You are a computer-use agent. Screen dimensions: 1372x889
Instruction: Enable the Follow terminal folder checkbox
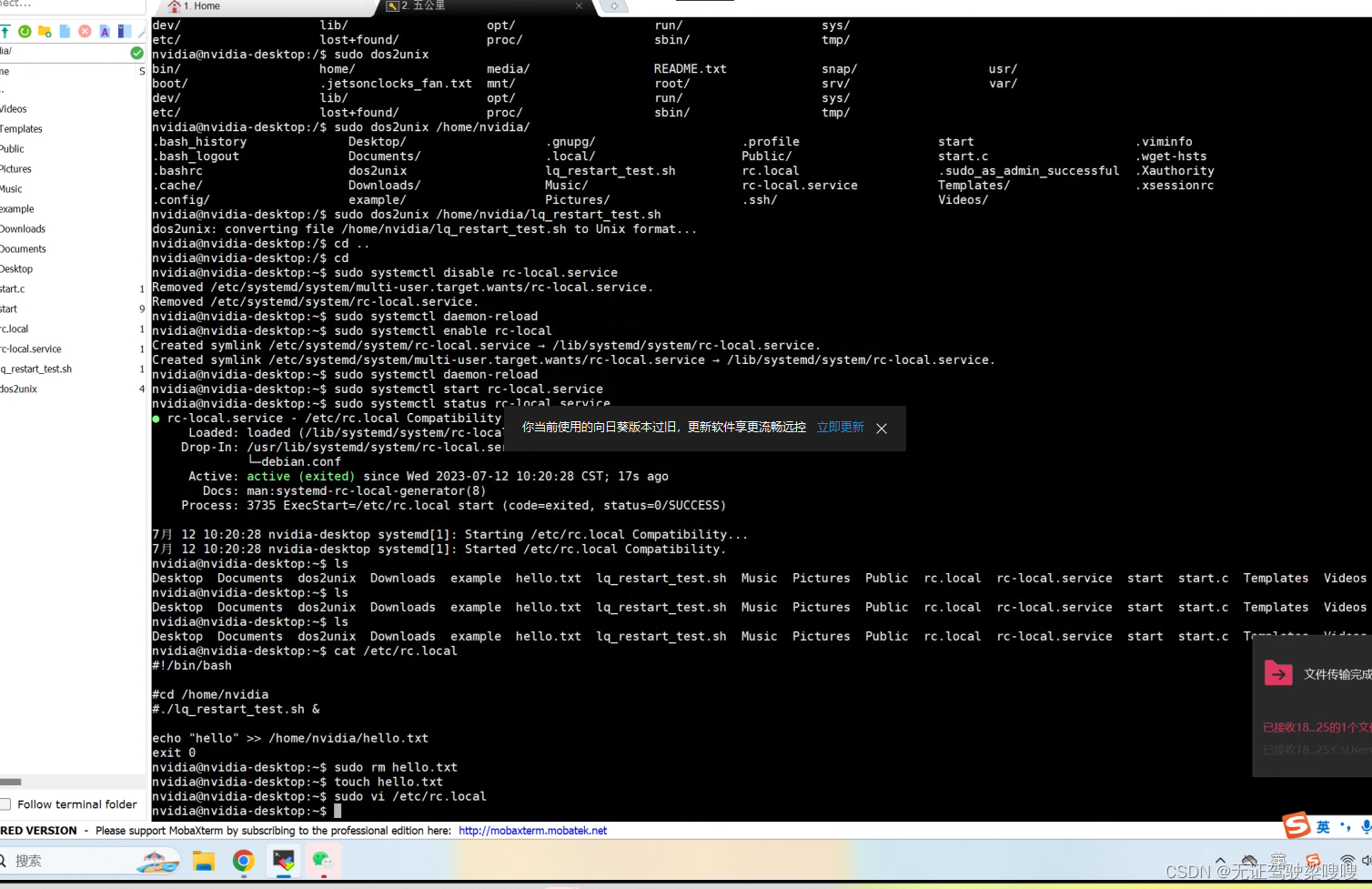coord(6,804)
